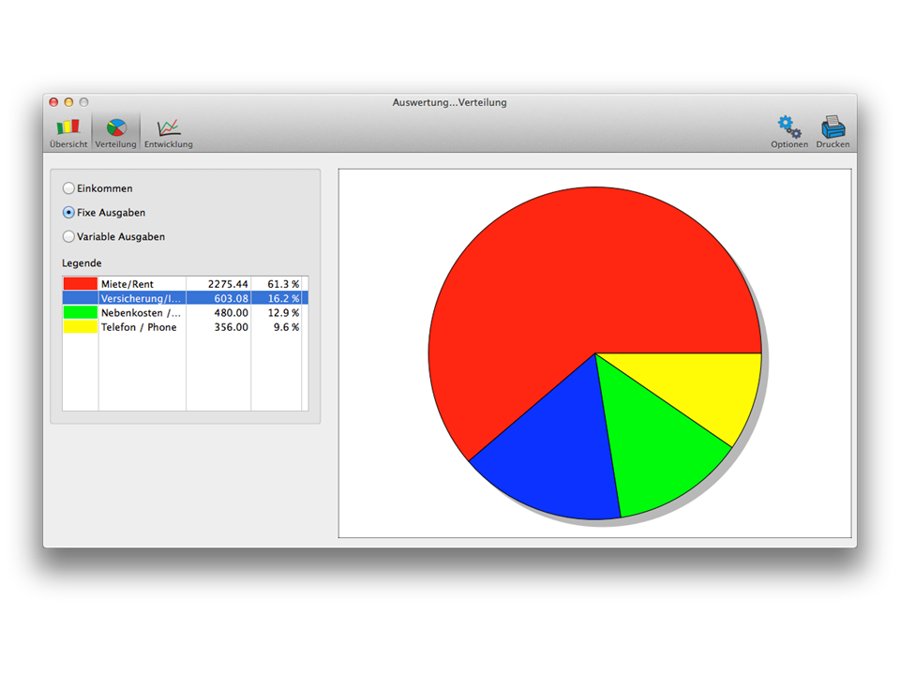Open the Übersicht overview icon
The height and width of the screenshot is (675, 900).
[68, 128]
